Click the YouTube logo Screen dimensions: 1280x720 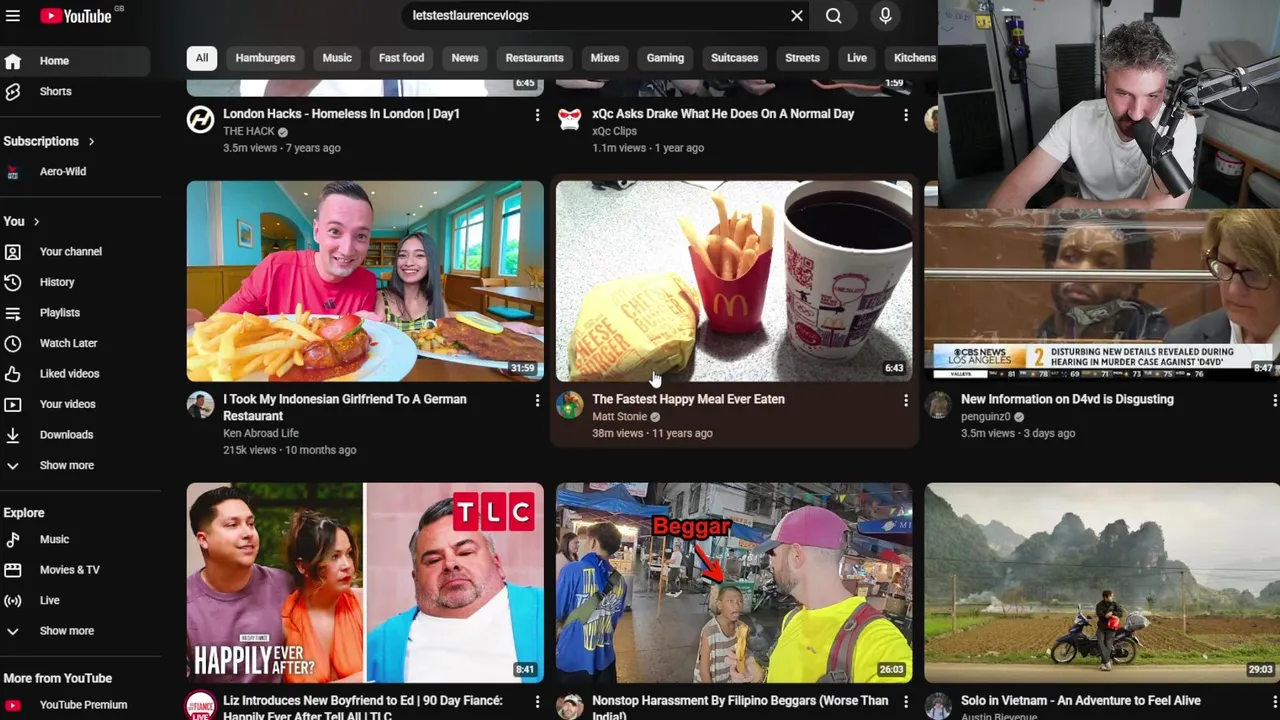pyautogui.click(x=76, y=16)
